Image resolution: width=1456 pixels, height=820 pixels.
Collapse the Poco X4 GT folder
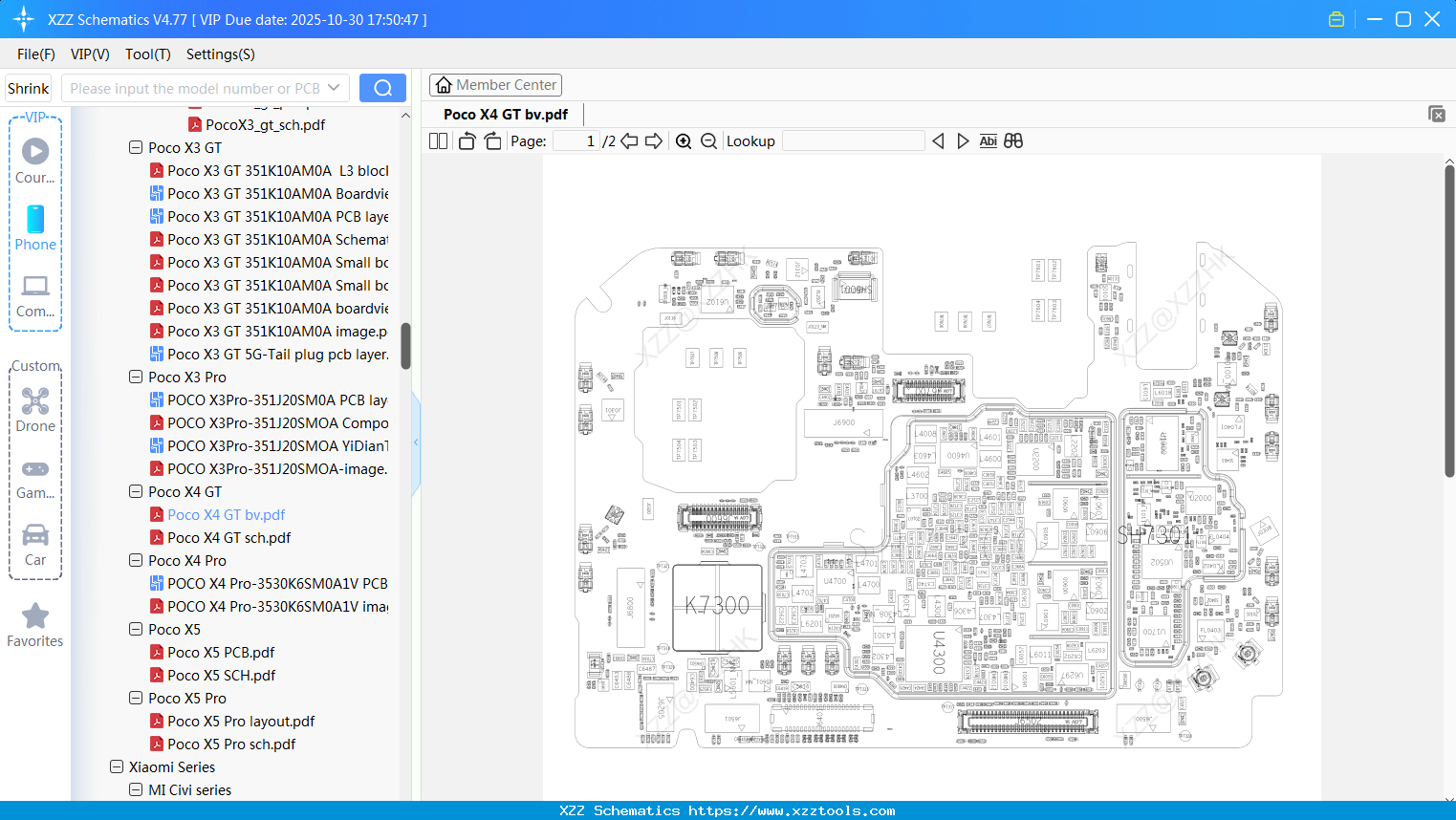136,492
